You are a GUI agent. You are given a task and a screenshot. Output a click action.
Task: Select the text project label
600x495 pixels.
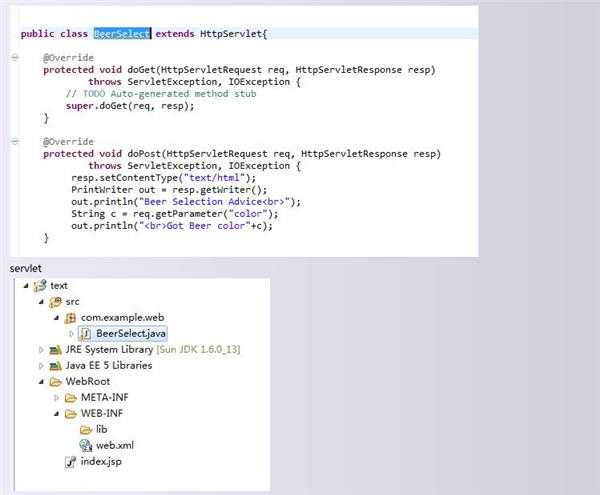coord(59,286)
